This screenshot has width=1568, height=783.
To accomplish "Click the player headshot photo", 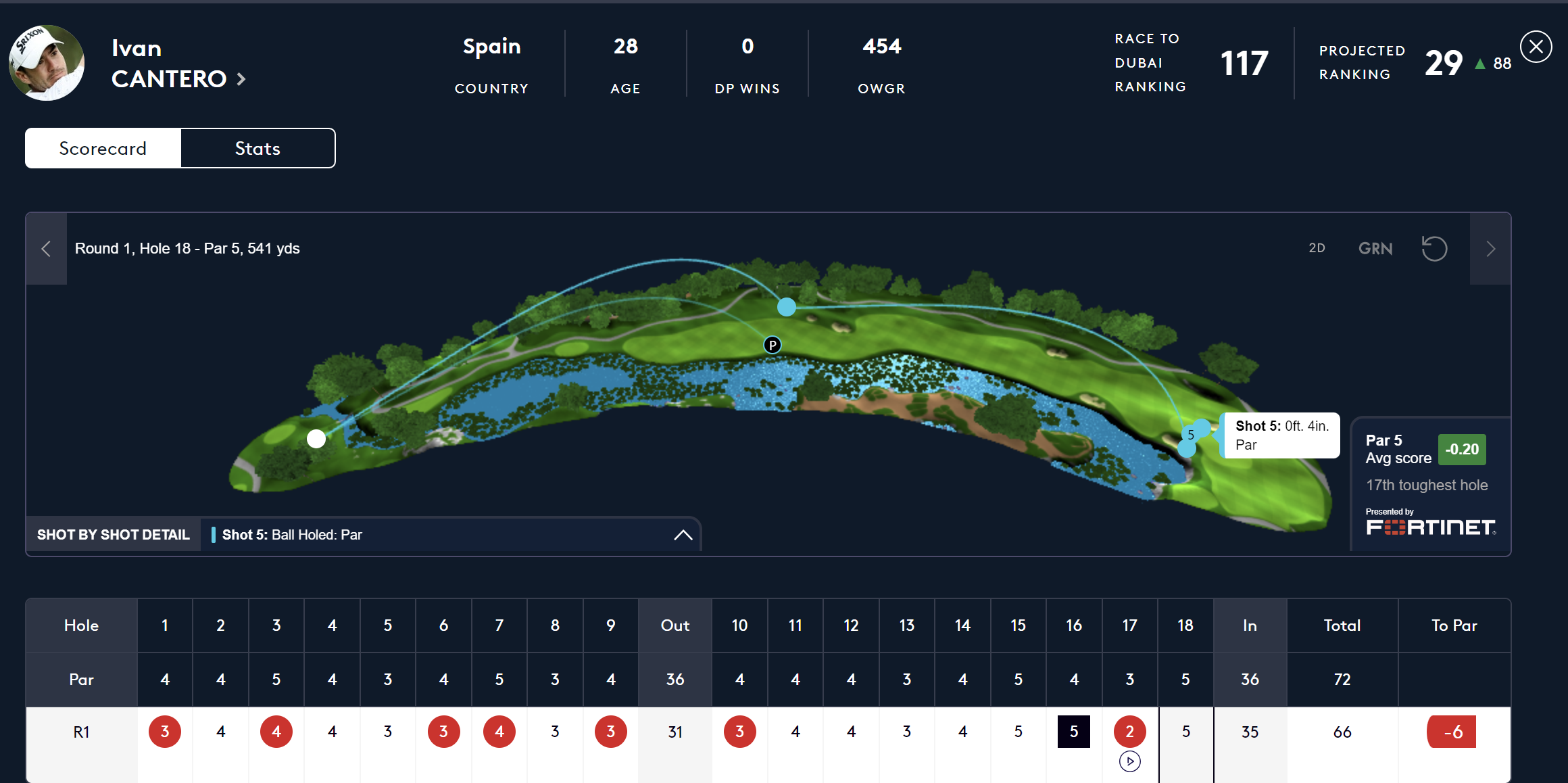I will 47,63.
